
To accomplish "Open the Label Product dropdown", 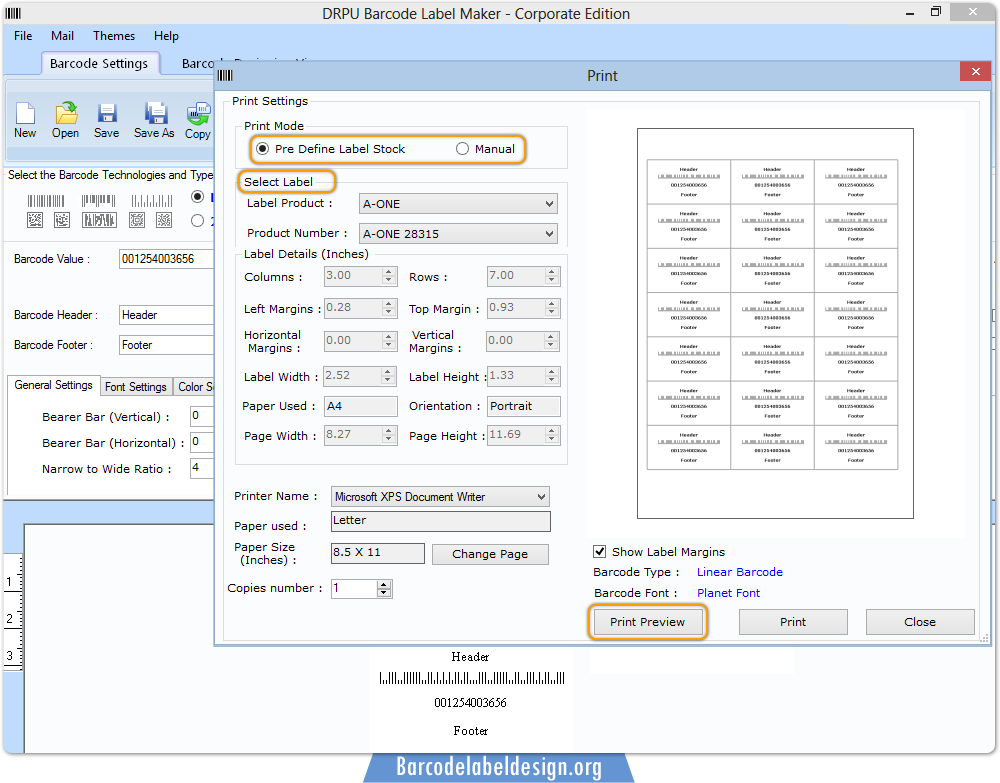I will [458, 204].
